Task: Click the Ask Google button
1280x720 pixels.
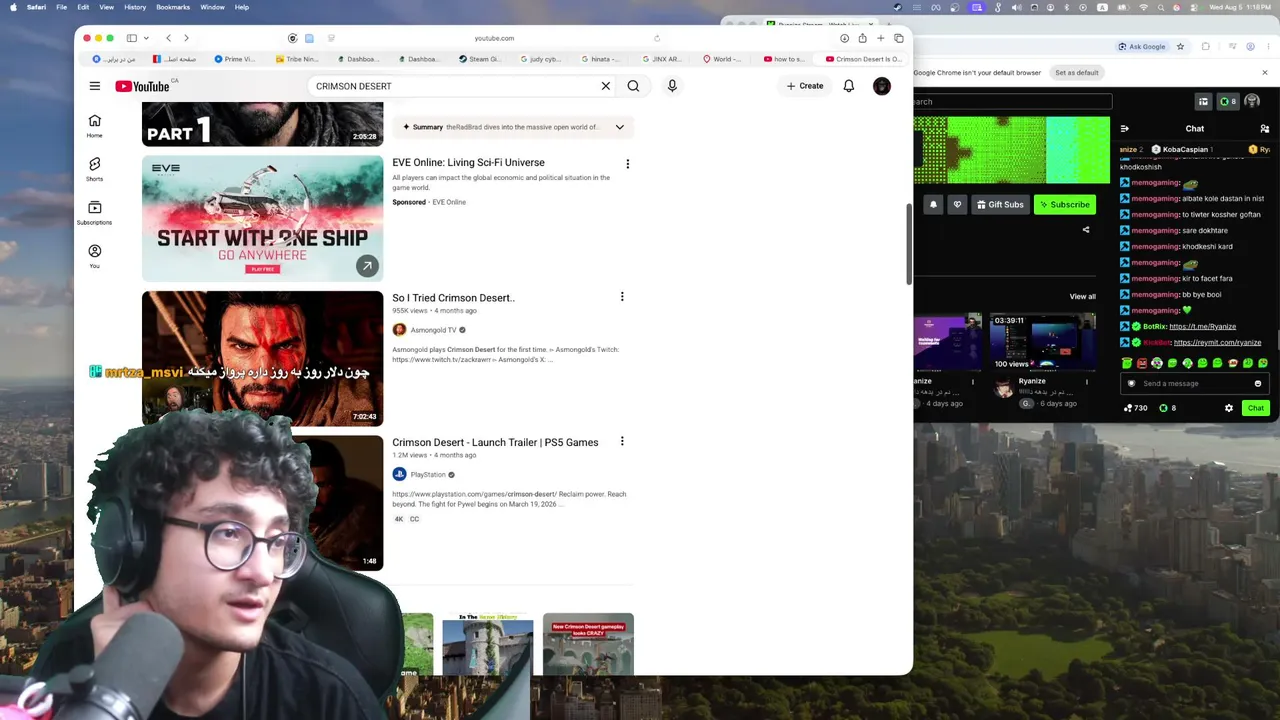Action: pyautogui.click(x=1142, y=46)
